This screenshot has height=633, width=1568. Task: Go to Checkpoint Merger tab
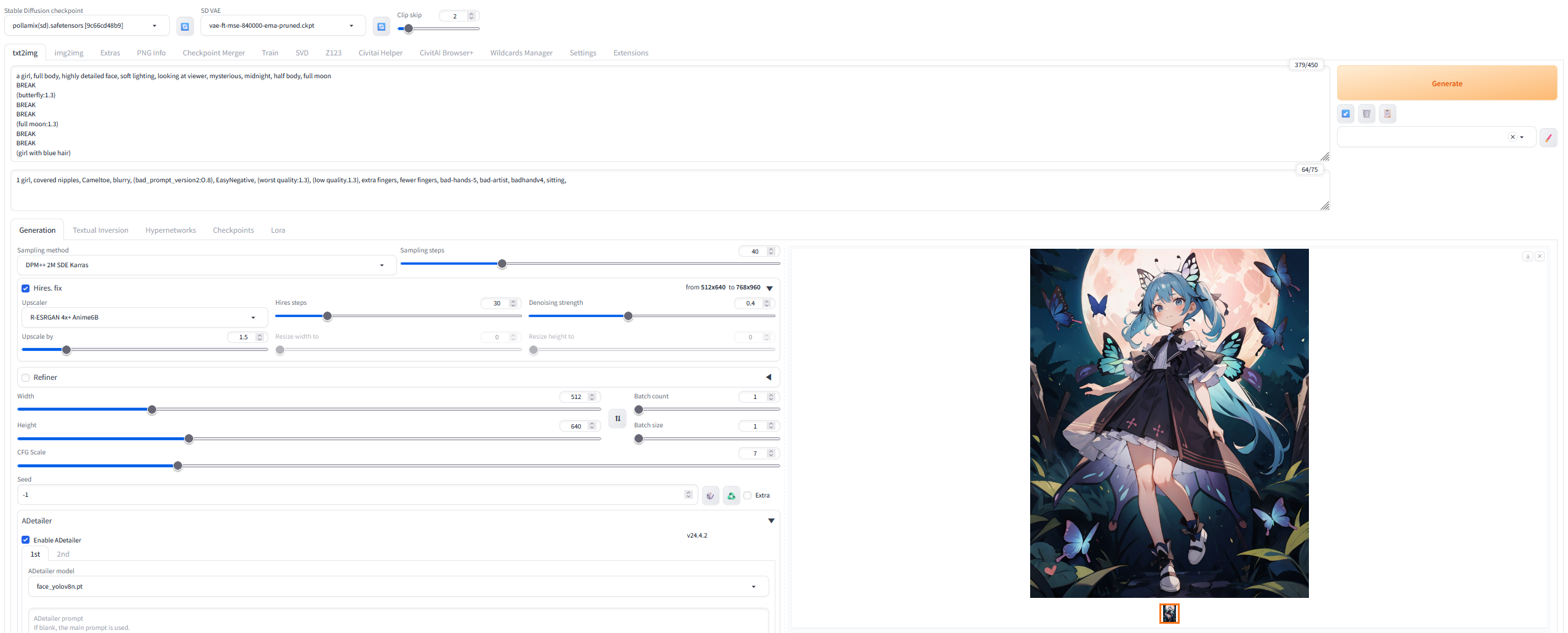pyautogui.click(x=214, y=53)
